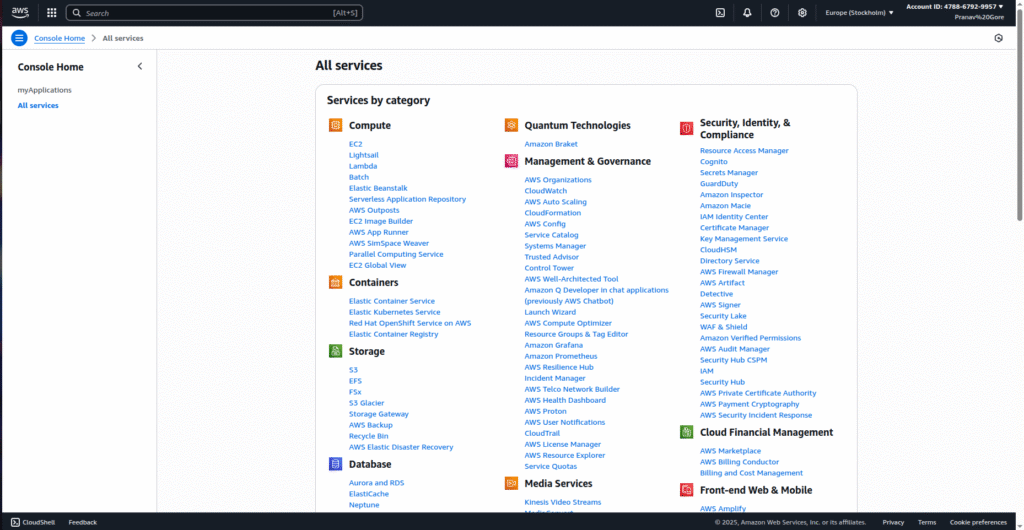Click the Quantum Technologies category icon
The image size is (1024, 530).
(x=511, y=125)
